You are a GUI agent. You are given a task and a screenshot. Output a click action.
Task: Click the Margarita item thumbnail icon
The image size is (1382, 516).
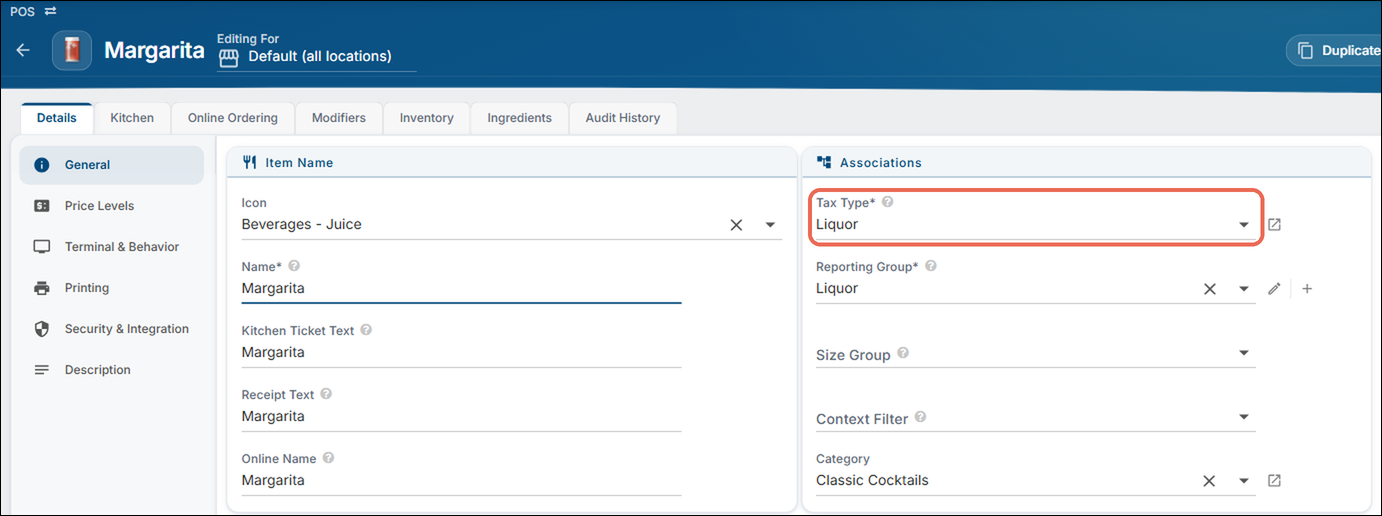point(72,50)
